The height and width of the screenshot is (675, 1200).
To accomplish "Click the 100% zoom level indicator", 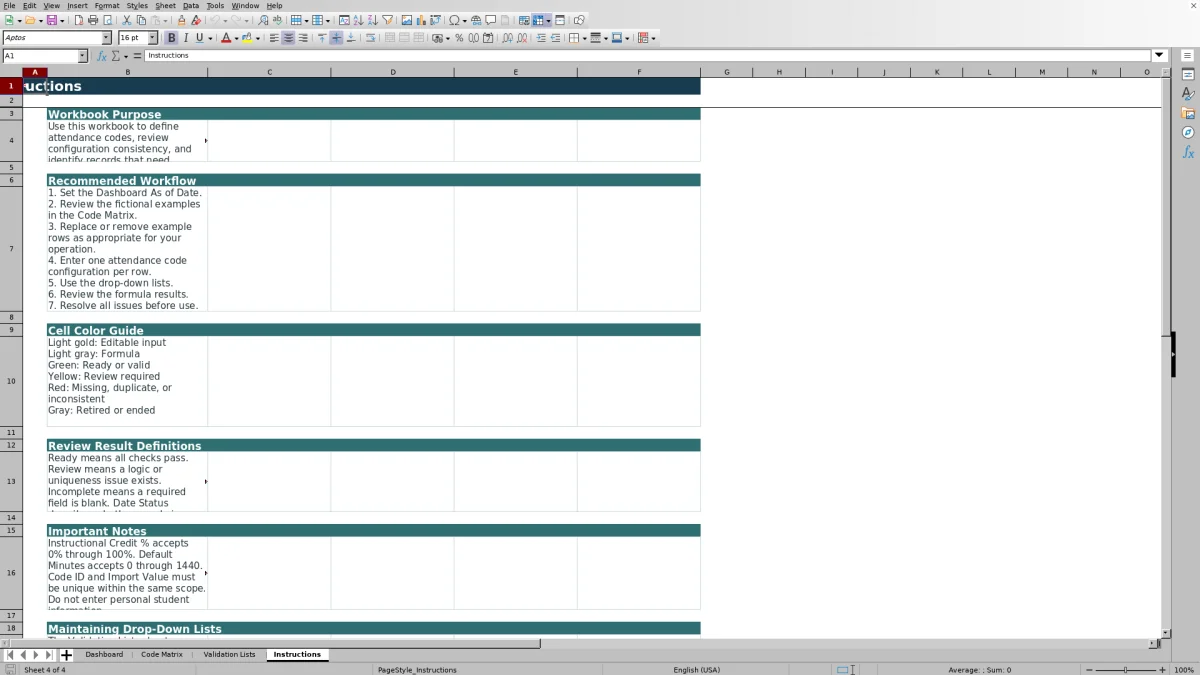I will 1184,670.
